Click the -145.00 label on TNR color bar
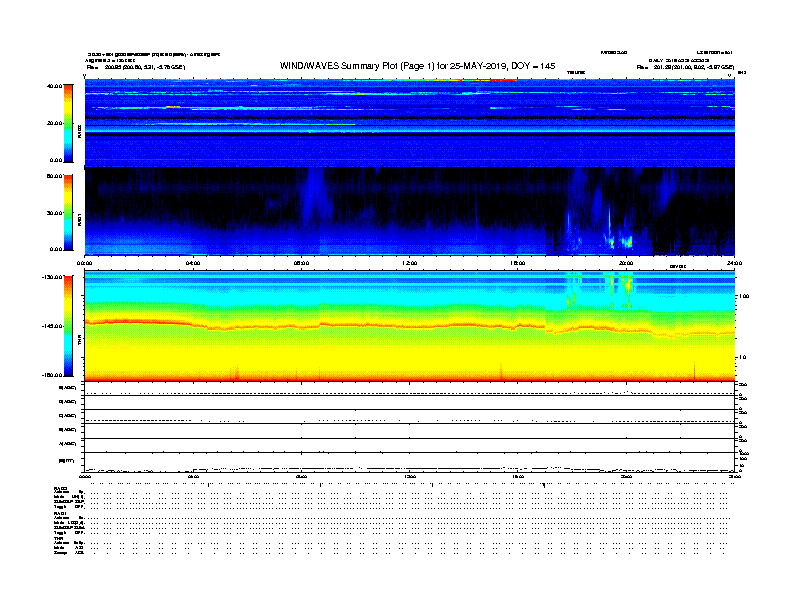The width and height of the screenshot is (792, 612). pos(52,326)
